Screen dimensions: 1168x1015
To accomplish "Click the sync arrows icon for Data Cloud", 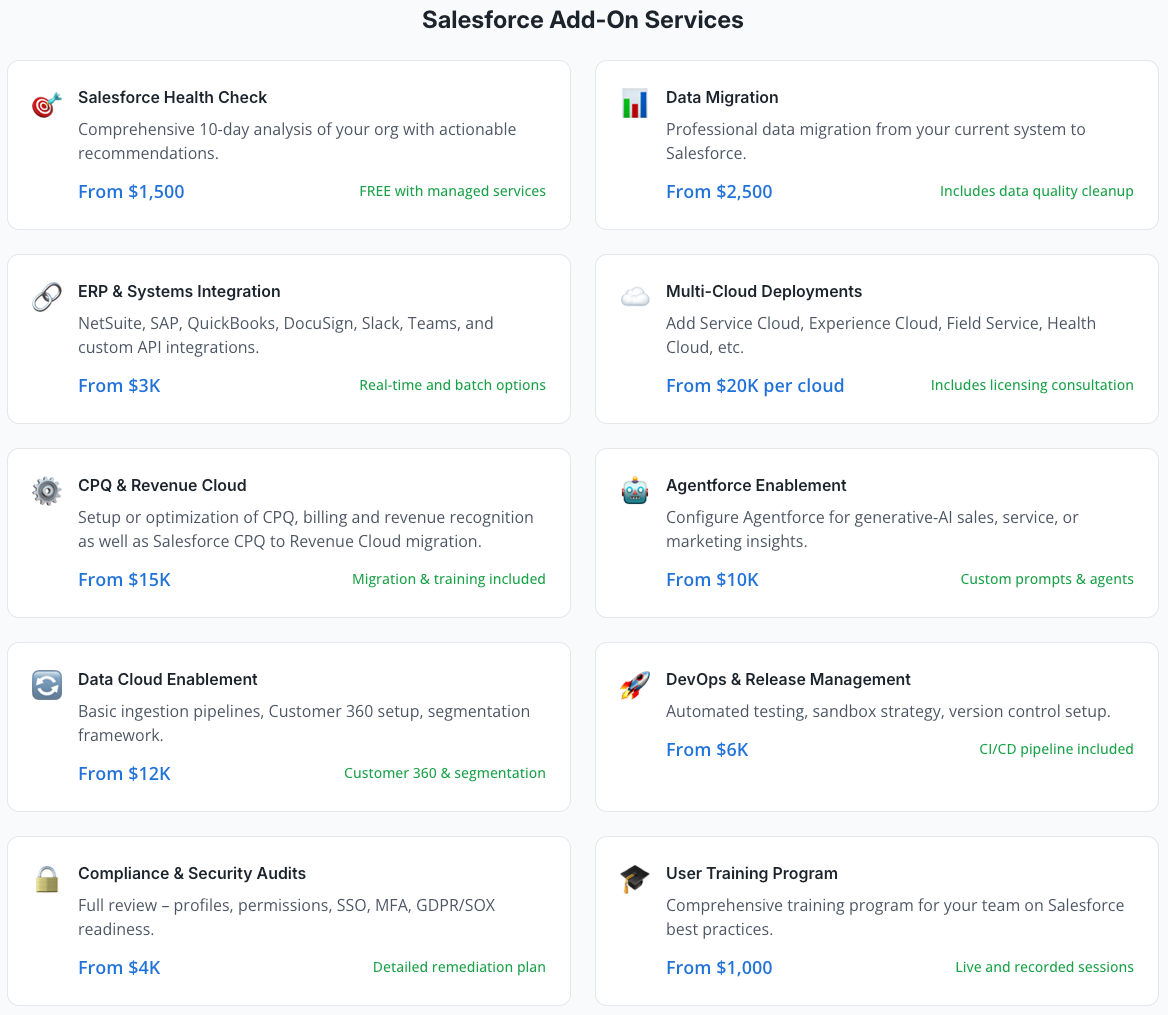I will click(47, 685).
